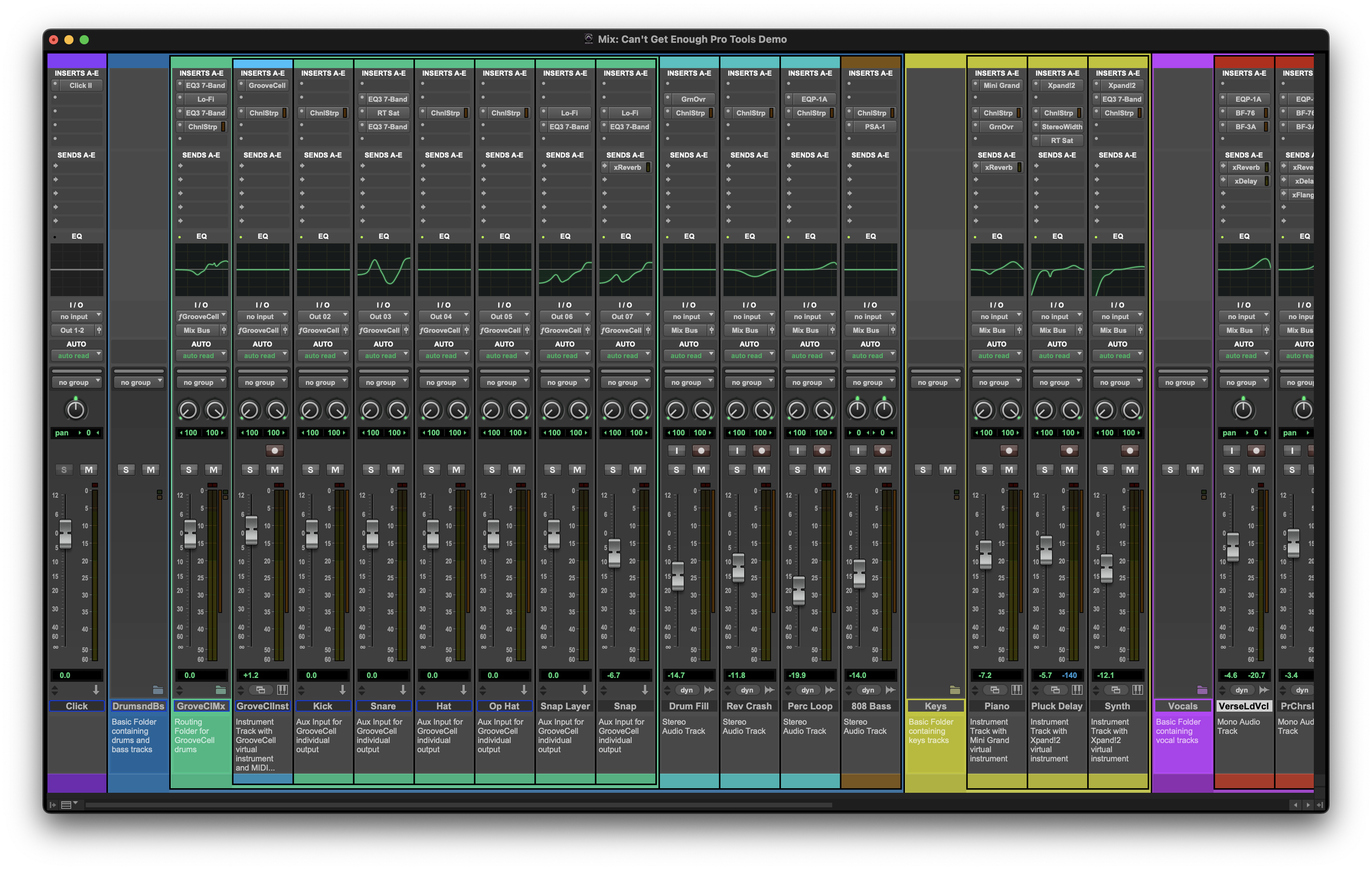Image resolution: width=1372 pixels, height=870 pixels.
Task: Select the VerseLdVcl track name
Action: (1243, 706)
